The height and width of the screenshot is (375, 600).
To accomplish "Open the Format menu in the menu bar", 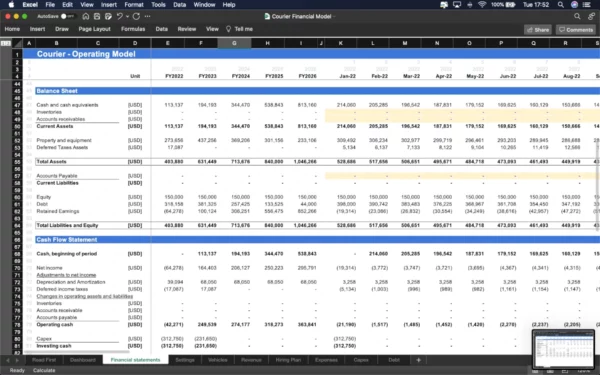I will [x=134, y=5].
